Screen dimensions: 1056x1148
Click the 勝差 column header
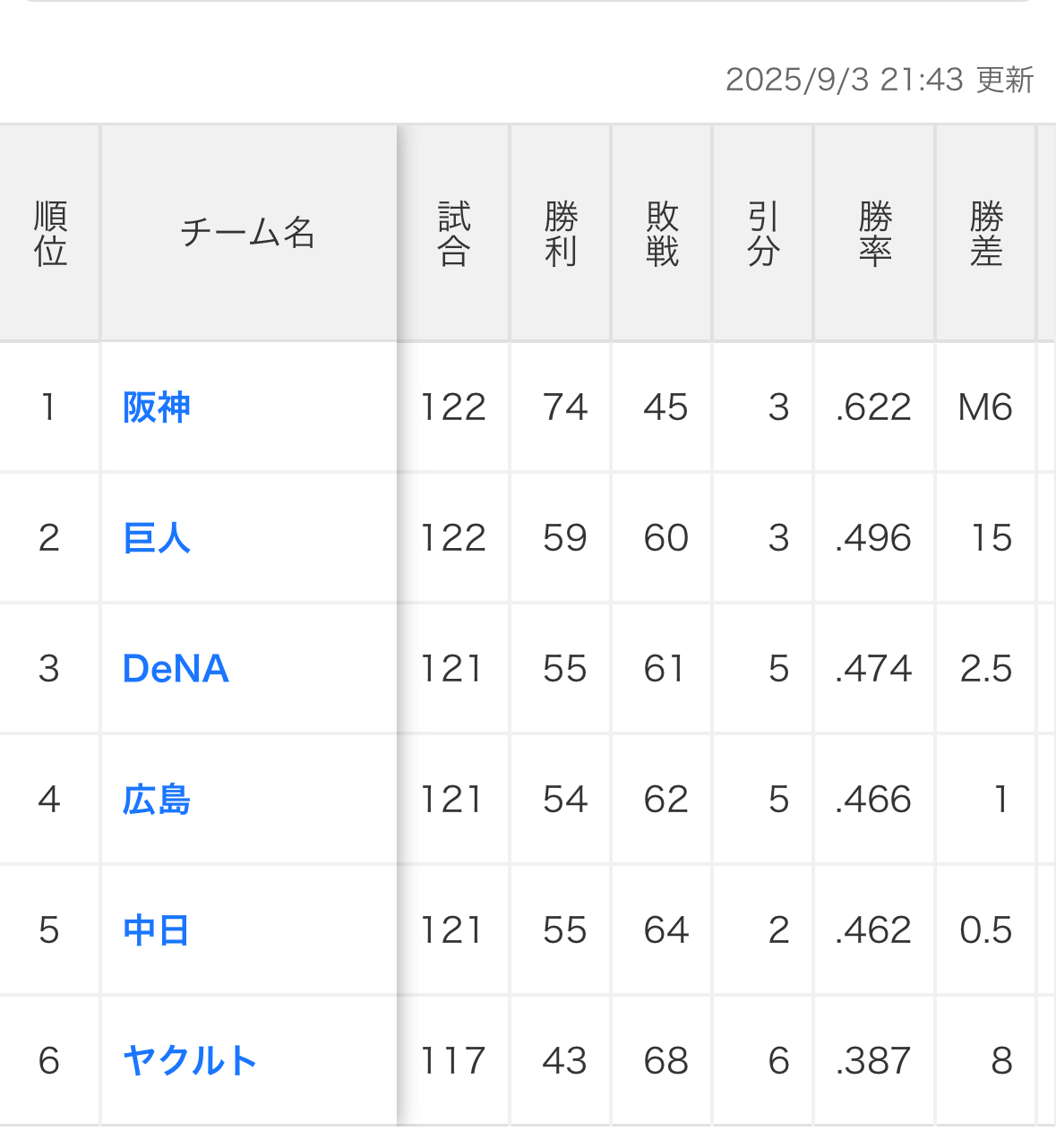985,234
